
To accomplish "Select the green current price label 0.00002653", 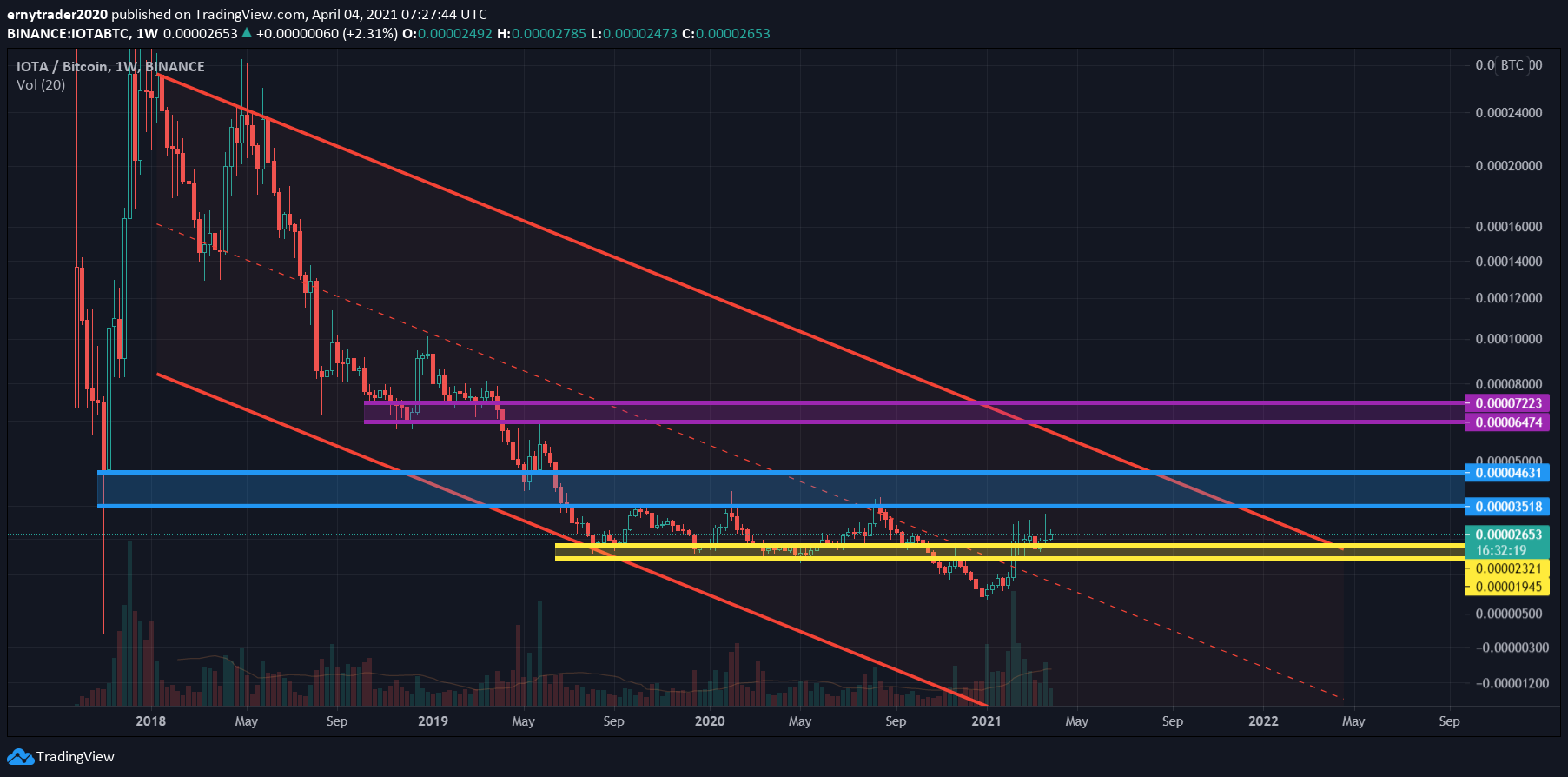I will click(1508, 535).
